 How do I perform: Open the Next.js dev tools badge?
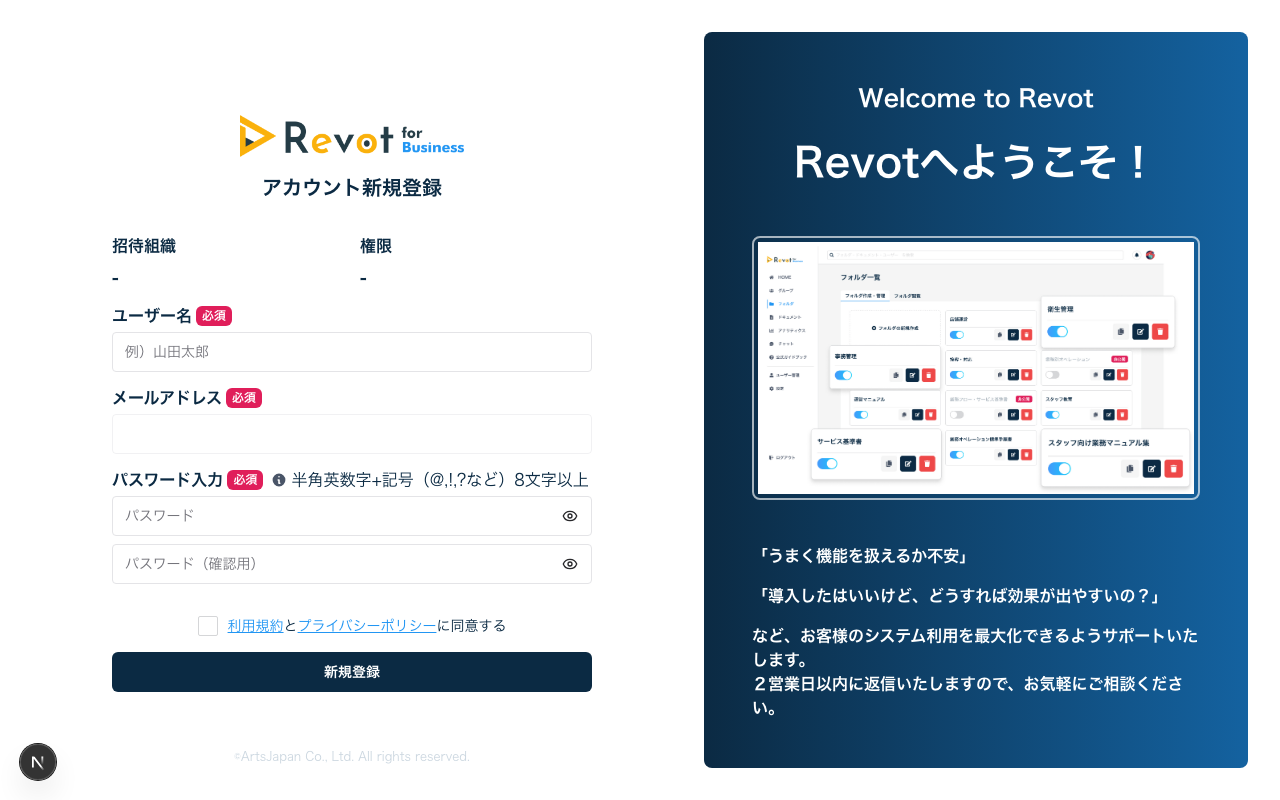[38, 762]
